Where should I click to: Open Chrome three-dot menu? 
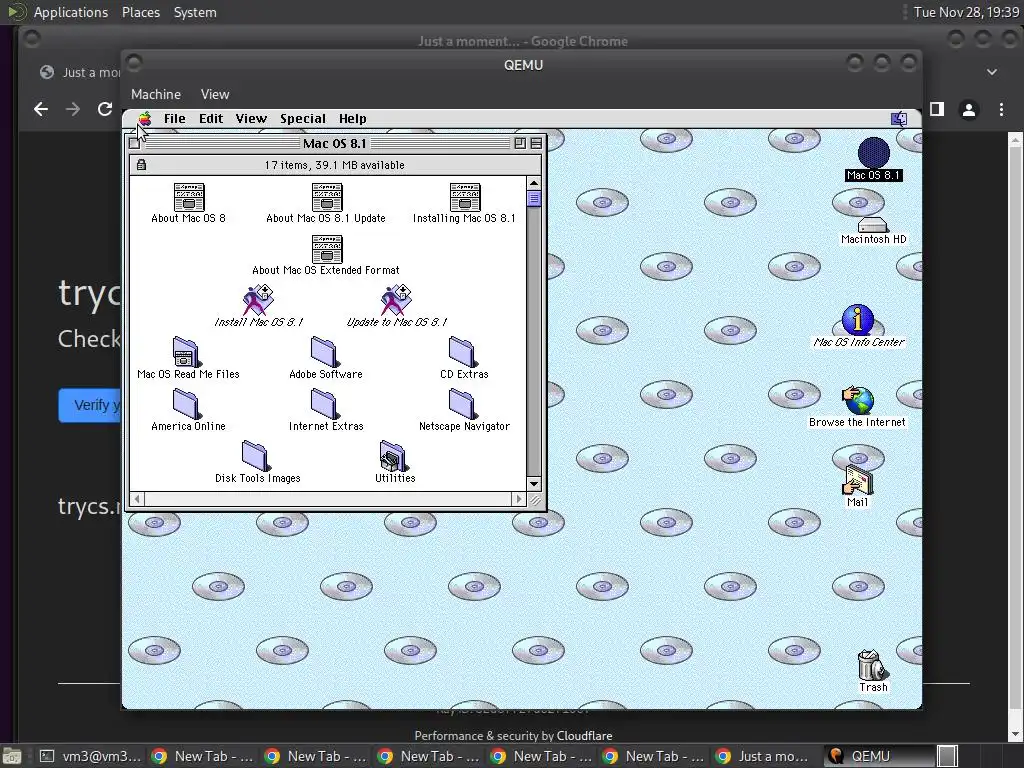coord(1001,110)
